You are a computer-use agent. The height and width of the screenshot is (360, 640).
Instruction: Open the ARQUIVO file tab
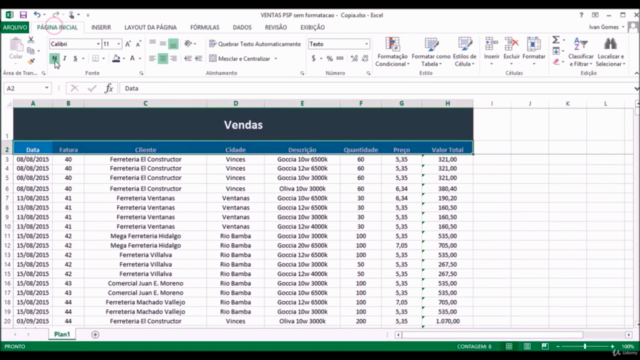pos(15,27)
